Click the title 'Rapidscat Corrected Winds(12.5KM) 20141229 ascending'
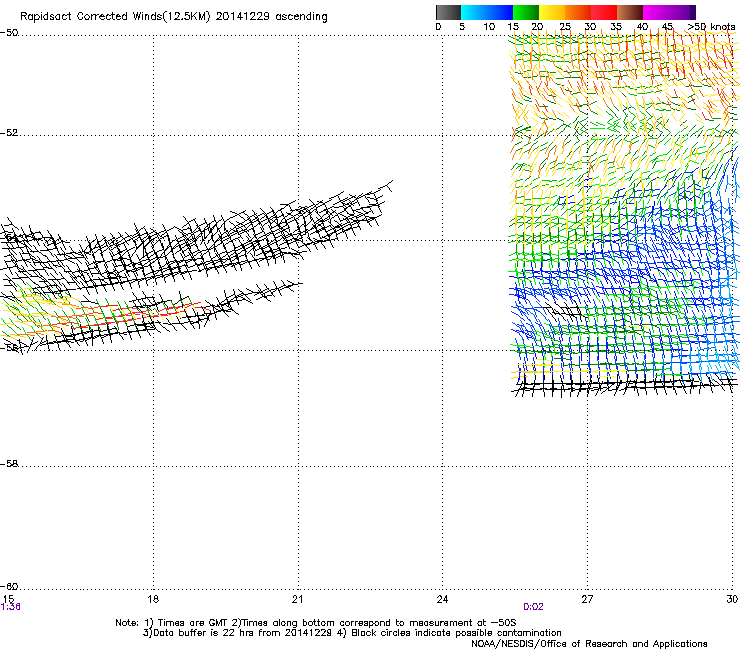Screen dimensions: 740x650 coord(174,17)
